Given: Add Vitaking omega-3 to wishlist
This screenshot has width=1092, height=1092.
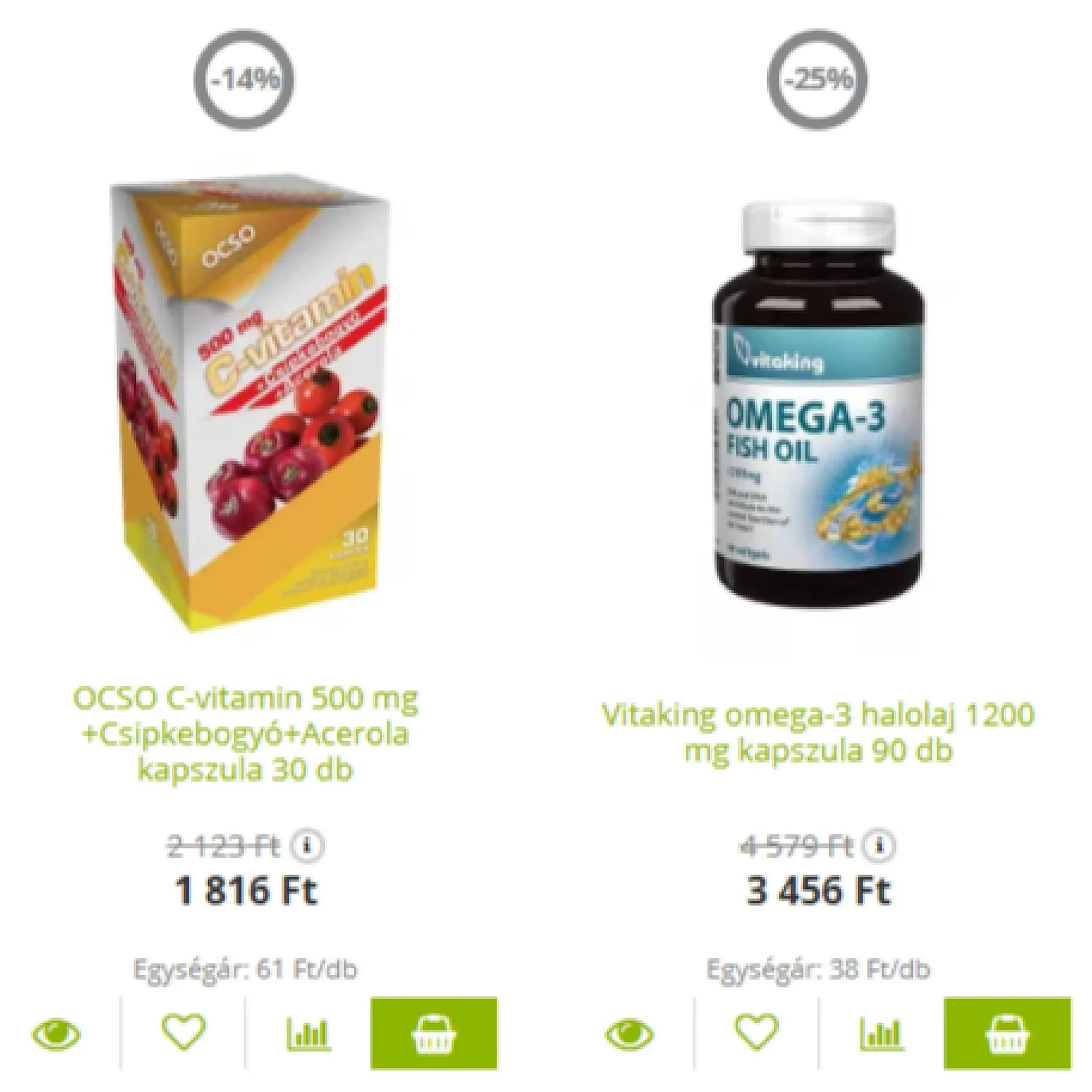Looking at the screenshot, I should 756,1032.
